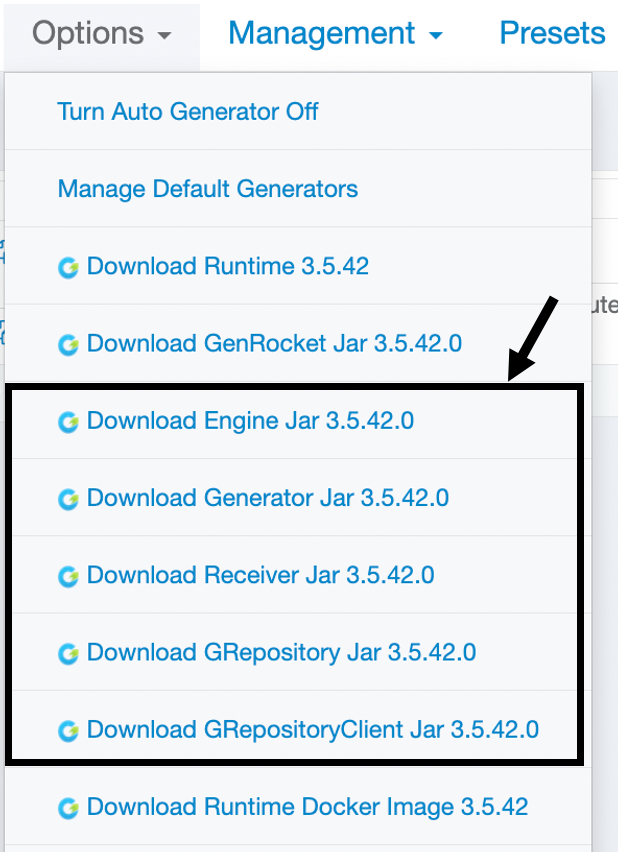Open the Presets menu
The image size is (618, 852).
552,34
